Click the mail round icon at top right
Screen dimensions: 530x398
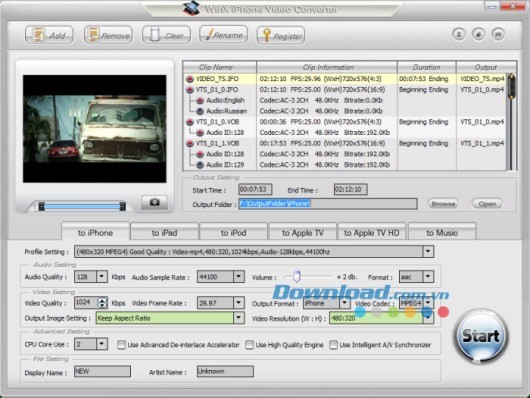(498, 34)
